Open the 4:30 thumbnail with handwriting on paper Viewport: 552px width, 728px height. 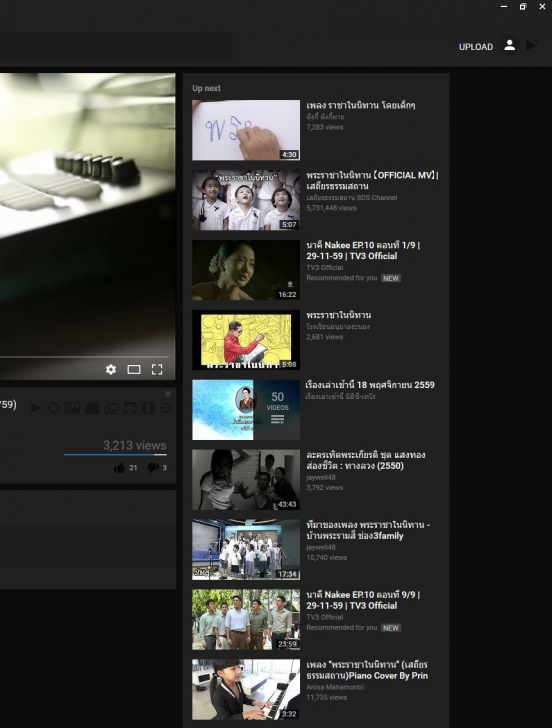(246, 130)
